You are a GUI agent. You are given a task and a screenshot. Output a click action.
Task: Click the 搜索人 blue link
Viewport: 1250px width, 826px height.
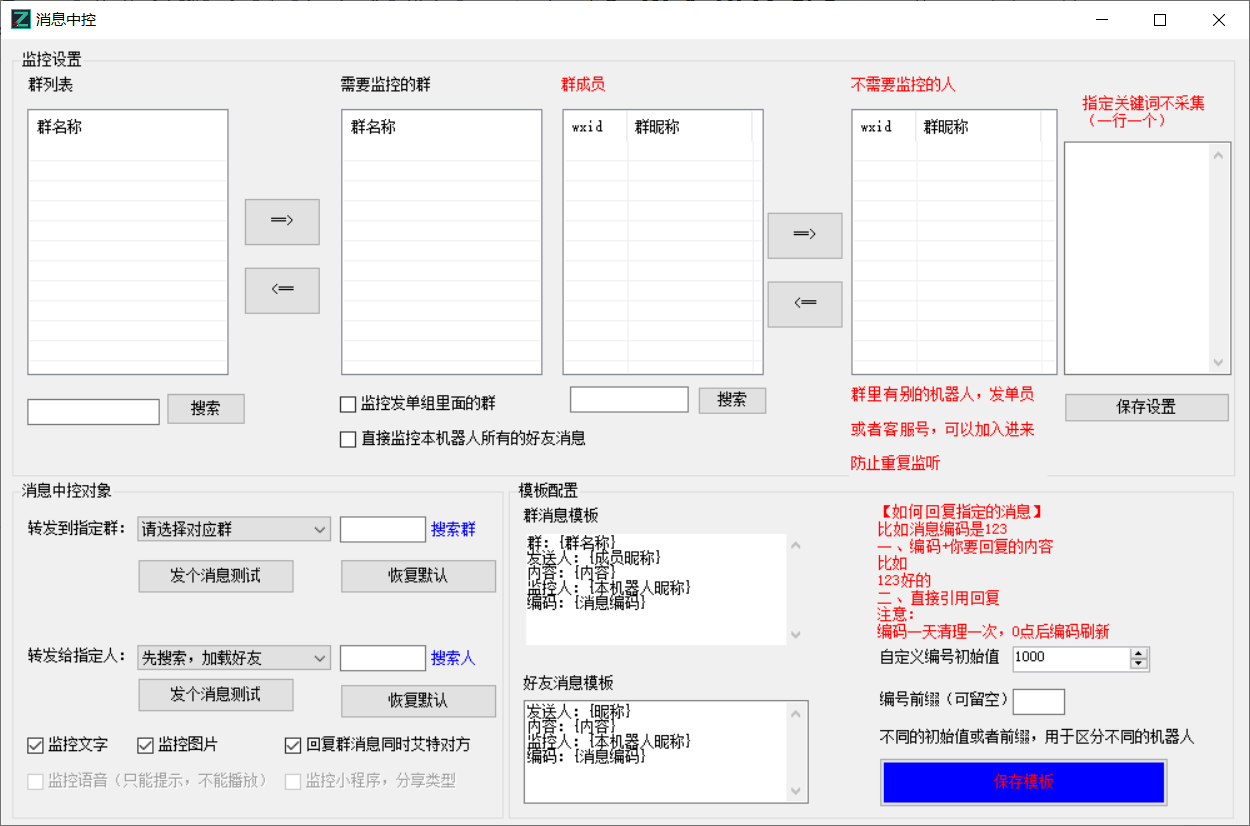(x=453, y=658)
